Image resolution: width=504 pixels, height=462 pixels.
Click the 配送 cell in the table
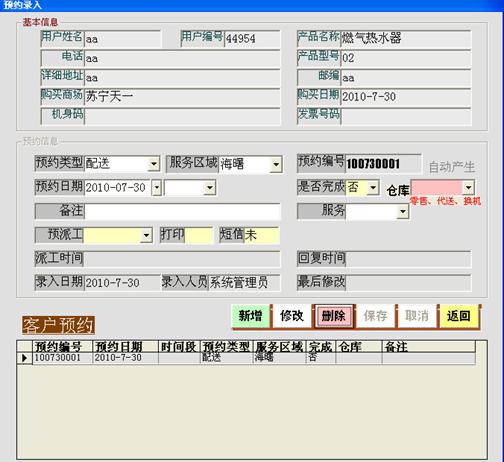tap(227, 358)
